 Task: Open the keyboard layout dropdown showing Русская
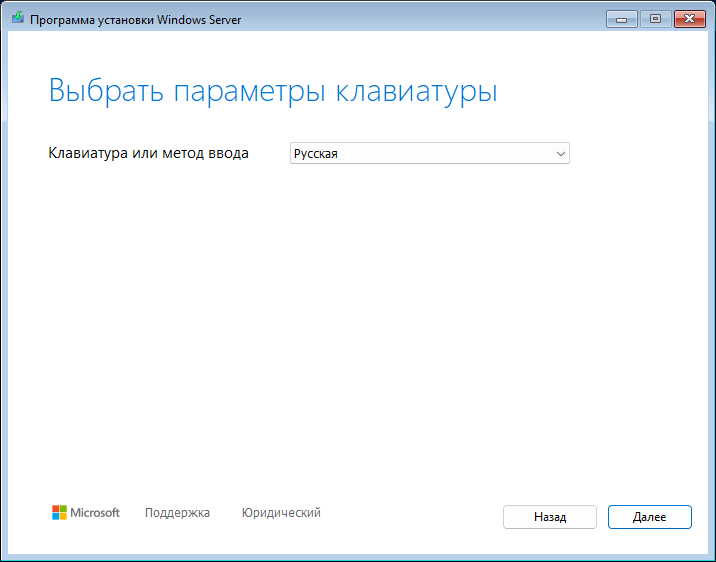click(x=430, y=153)
